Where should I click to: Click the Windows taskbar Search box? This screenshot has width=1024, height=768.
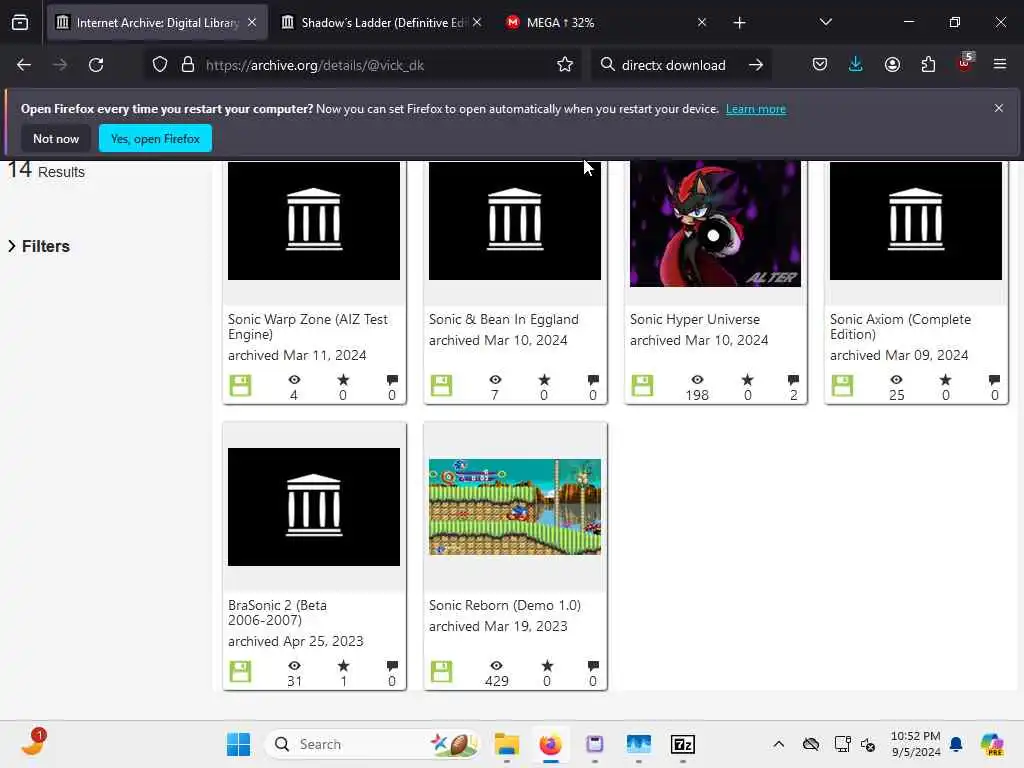coord(372,744)
